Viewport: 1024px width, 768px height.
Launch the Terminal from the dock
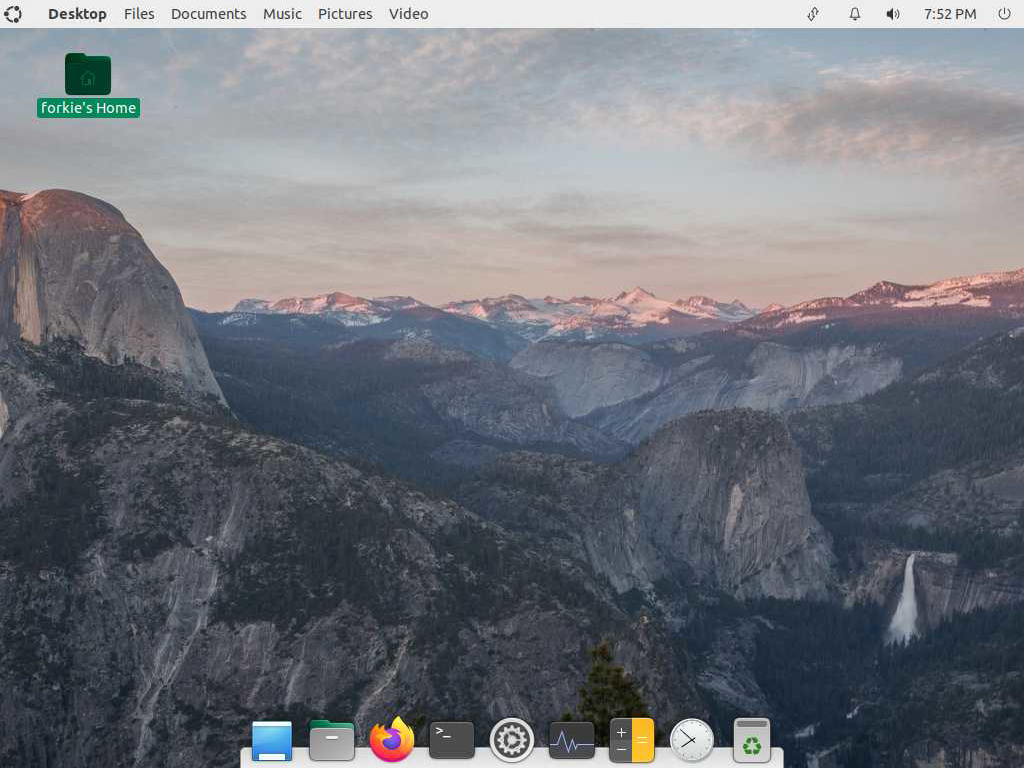452,741
